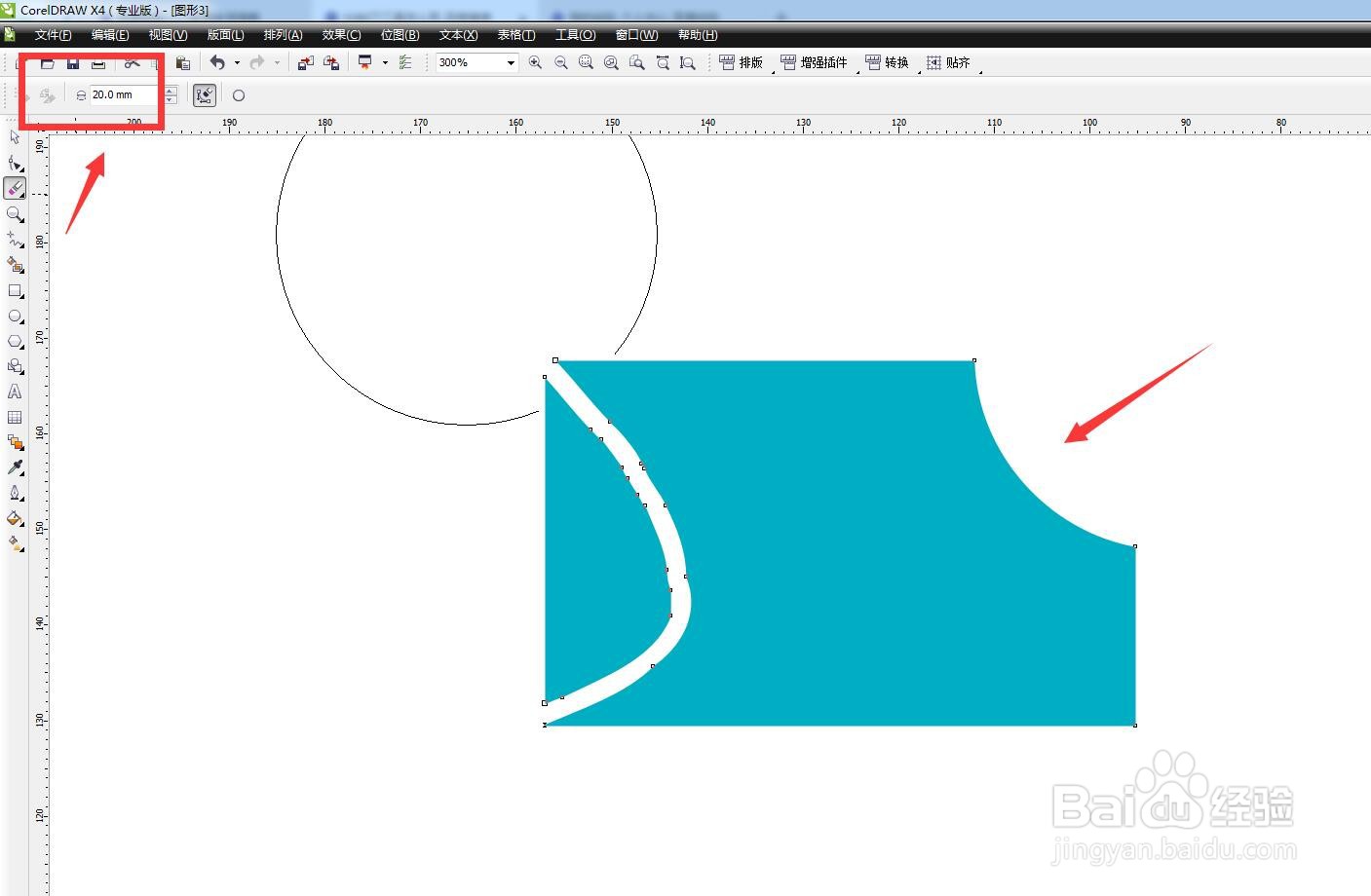Click the Export icon in toolbar
Screen dimensions: 1371x896
331,62
